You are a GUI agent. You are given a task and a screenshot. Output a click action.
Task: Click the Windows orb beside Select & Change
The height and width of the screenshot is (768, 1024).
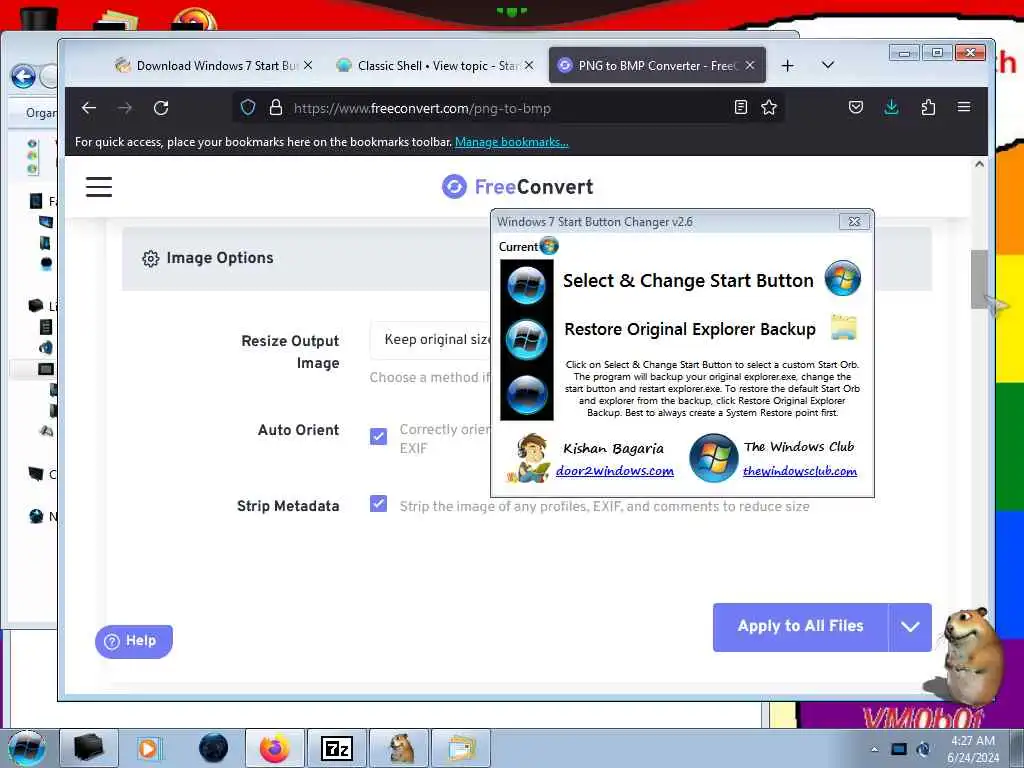[x=842, y=278]
